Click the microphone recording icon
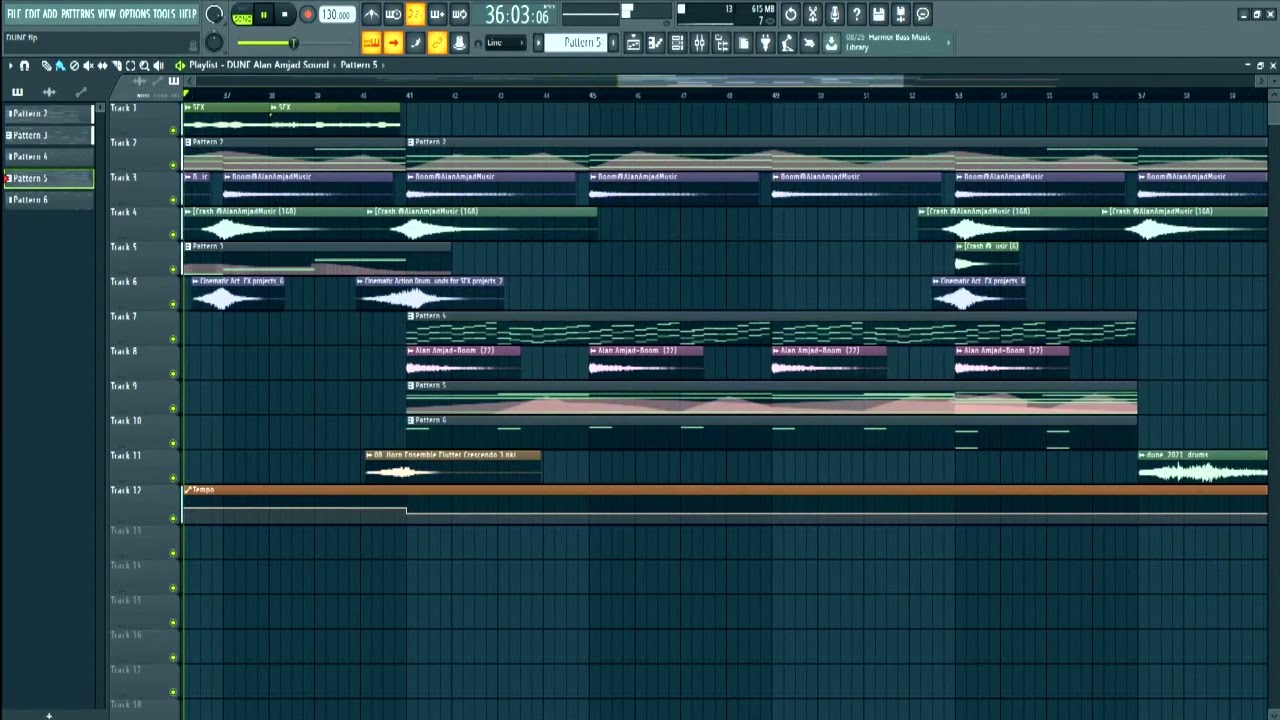Screen dimensions: 1280x720 point(834,14)
